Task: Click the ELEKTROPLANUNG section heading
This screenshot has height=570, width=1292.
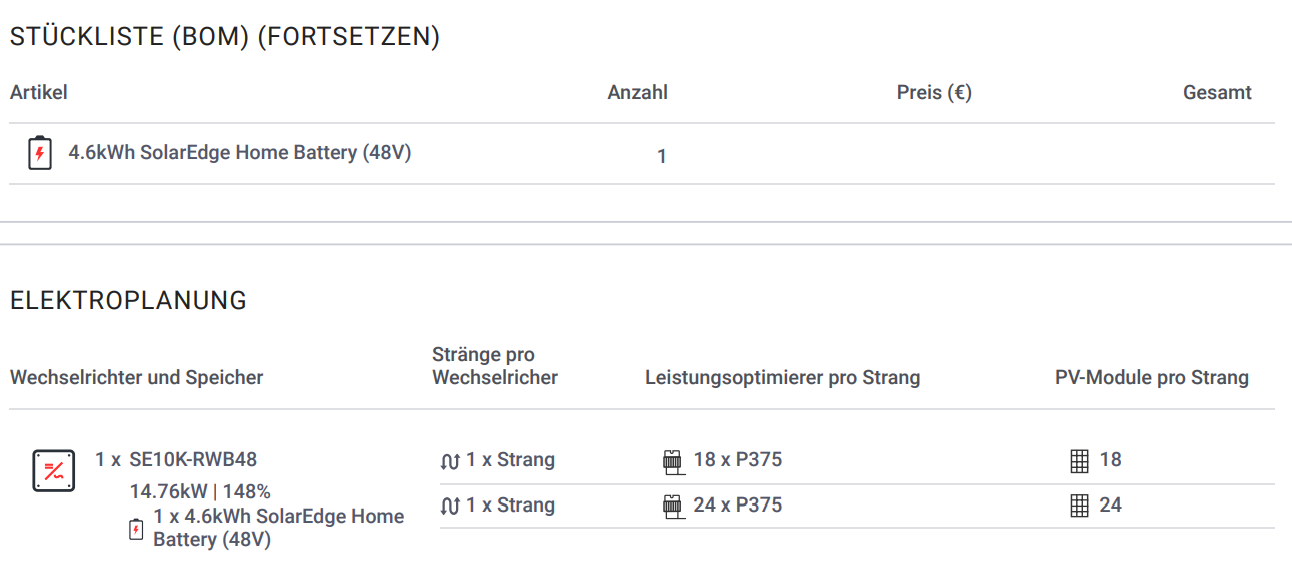Action: pos(128,300)
